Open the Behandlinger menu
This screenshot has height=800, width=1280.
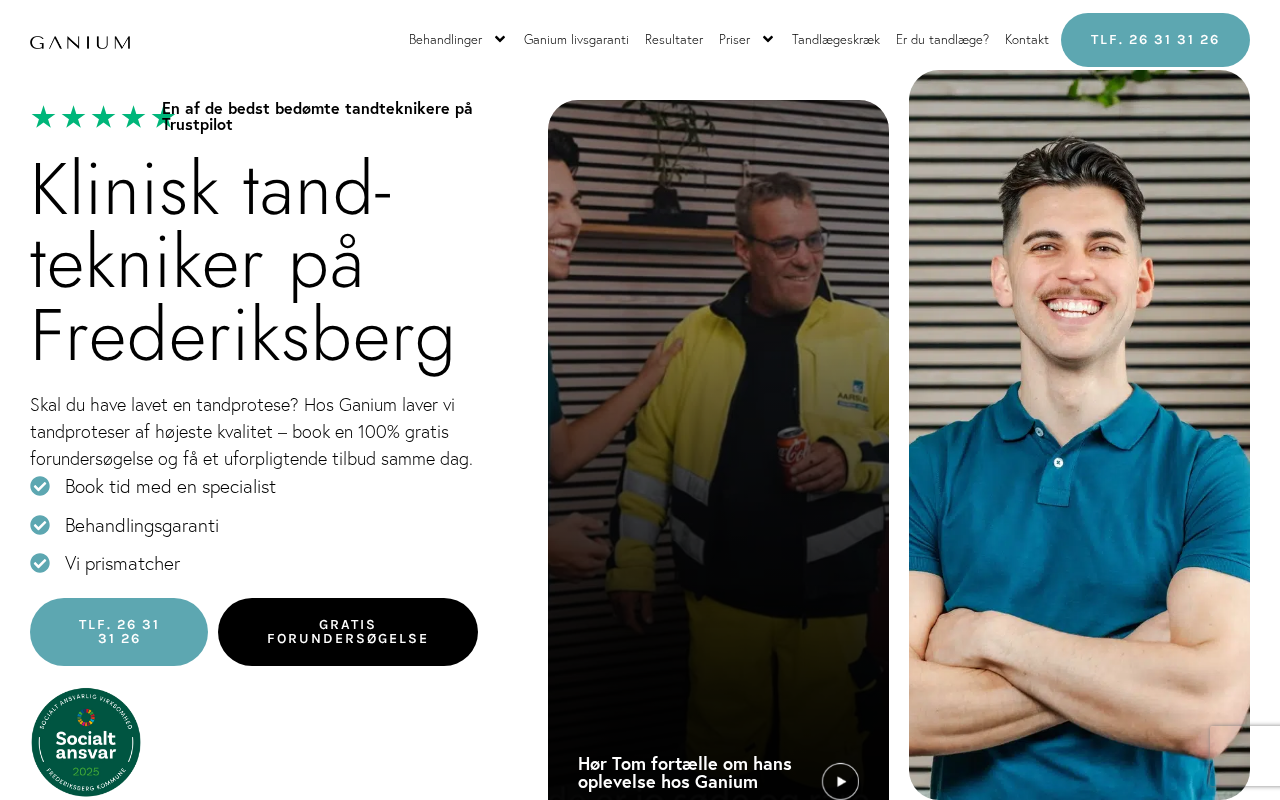(x=445, y=39)
